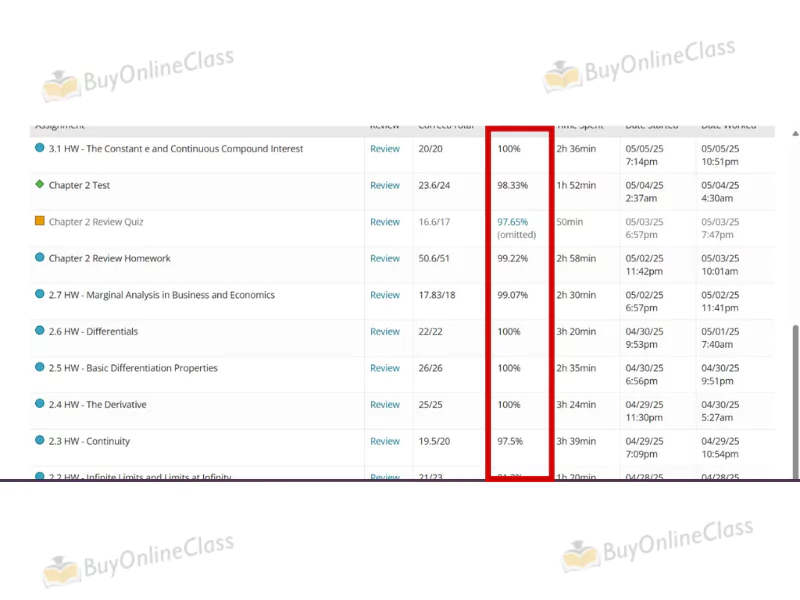Select the blue circle icon beside Chapter 2 Review Homework

coord(40,258)
